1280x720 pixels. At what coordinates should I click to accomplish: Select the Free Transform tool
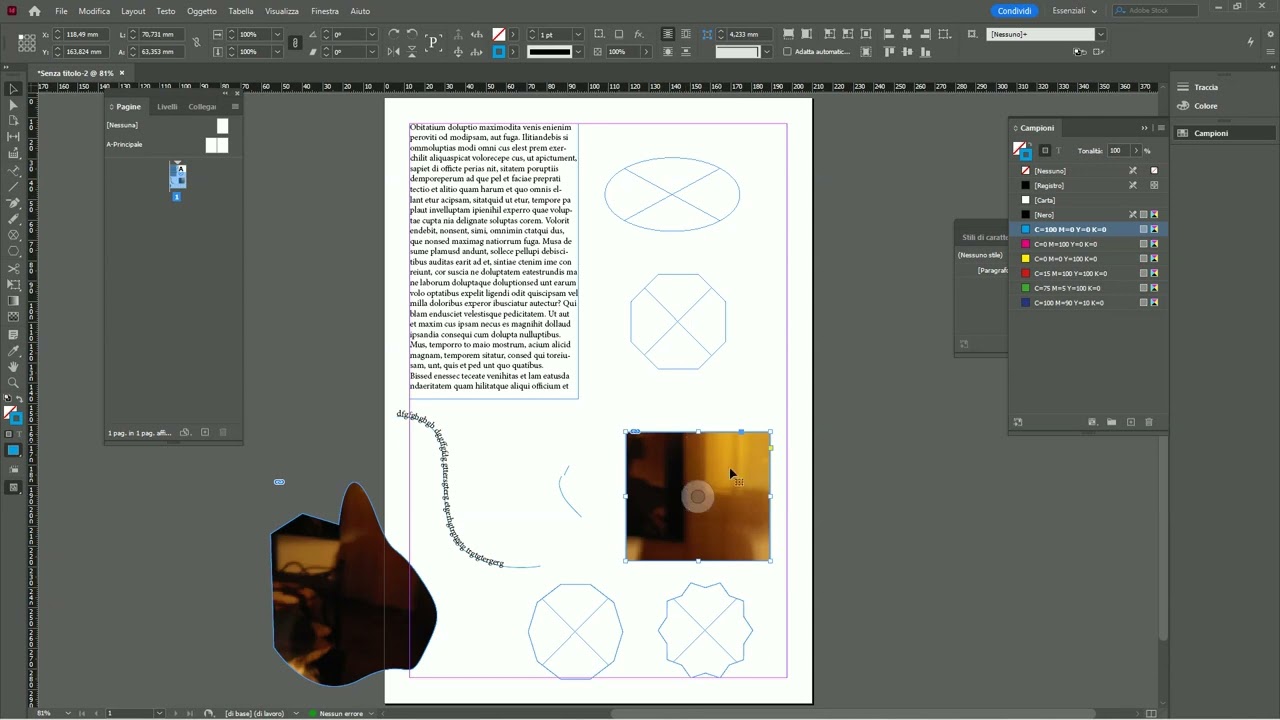click(x=13, y=284)
